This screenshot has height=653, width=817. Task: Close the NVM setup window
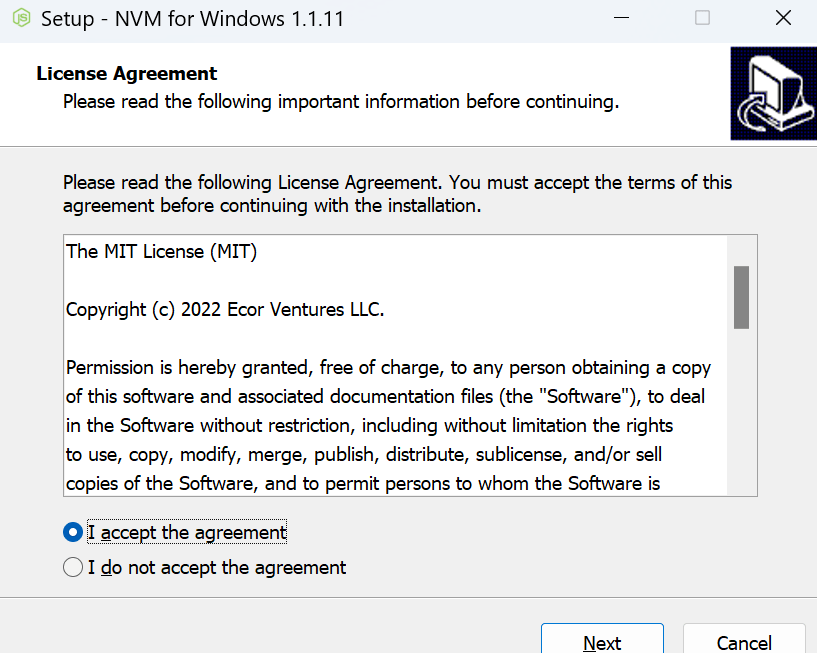click(783, 18)
